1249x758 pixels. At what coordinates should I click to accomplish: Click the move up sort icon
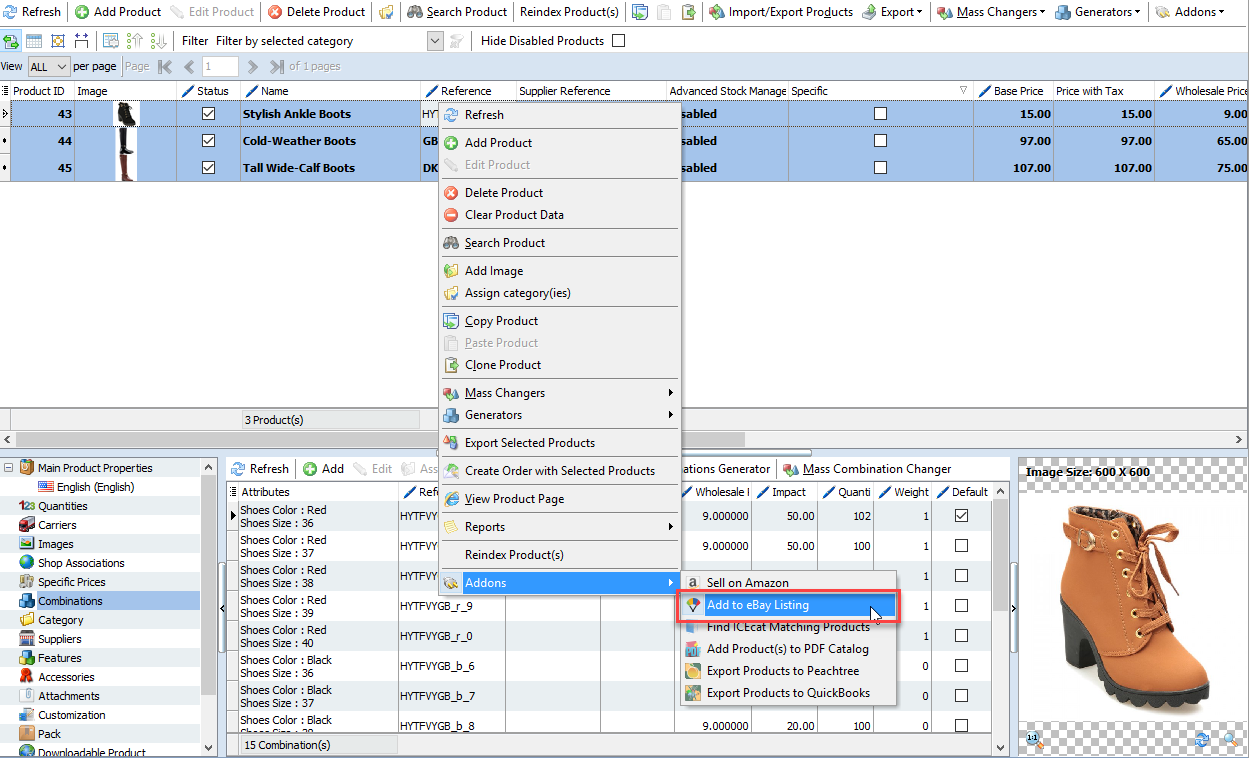tap(135, 41)
